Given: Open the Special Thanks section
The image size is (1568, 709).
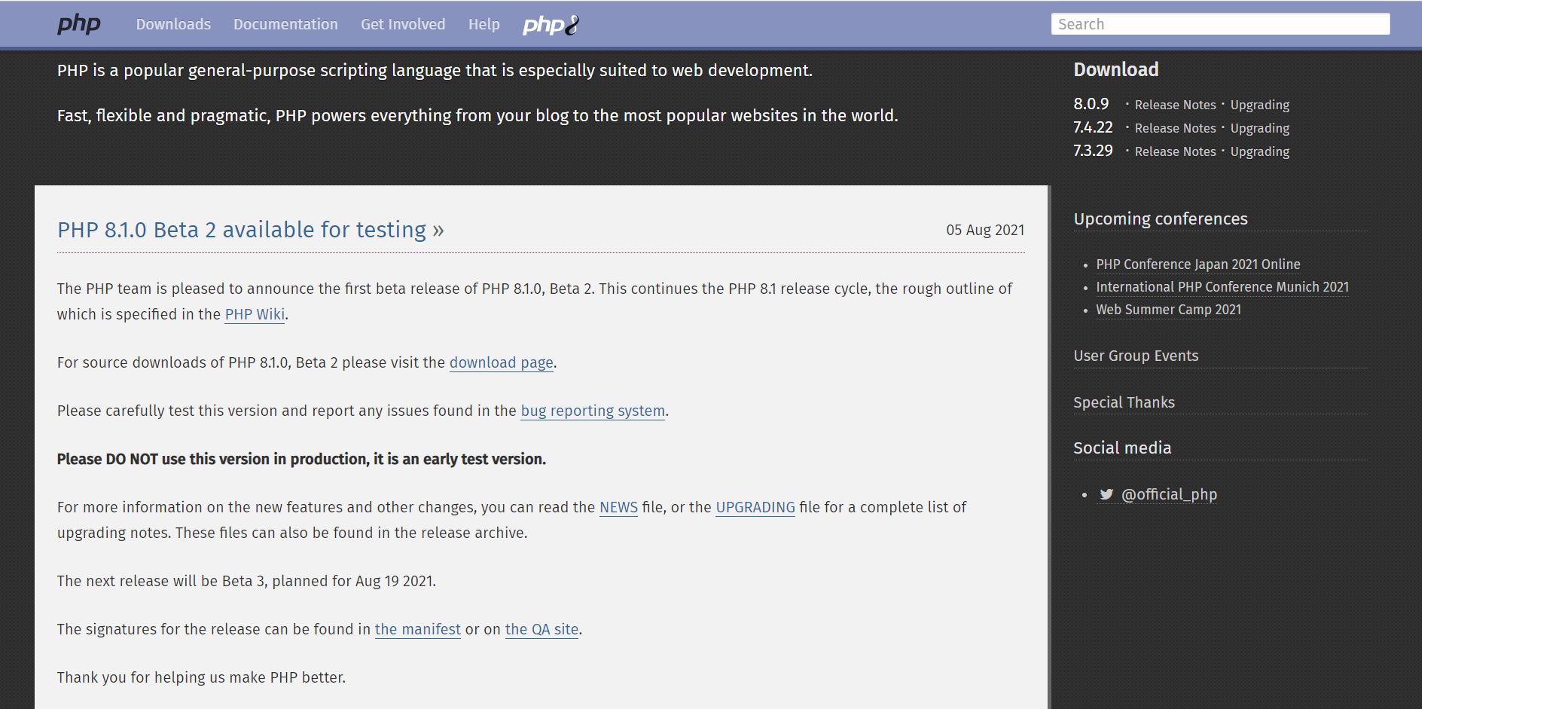Looking at the screenshot, I should tap(1124, 402).
